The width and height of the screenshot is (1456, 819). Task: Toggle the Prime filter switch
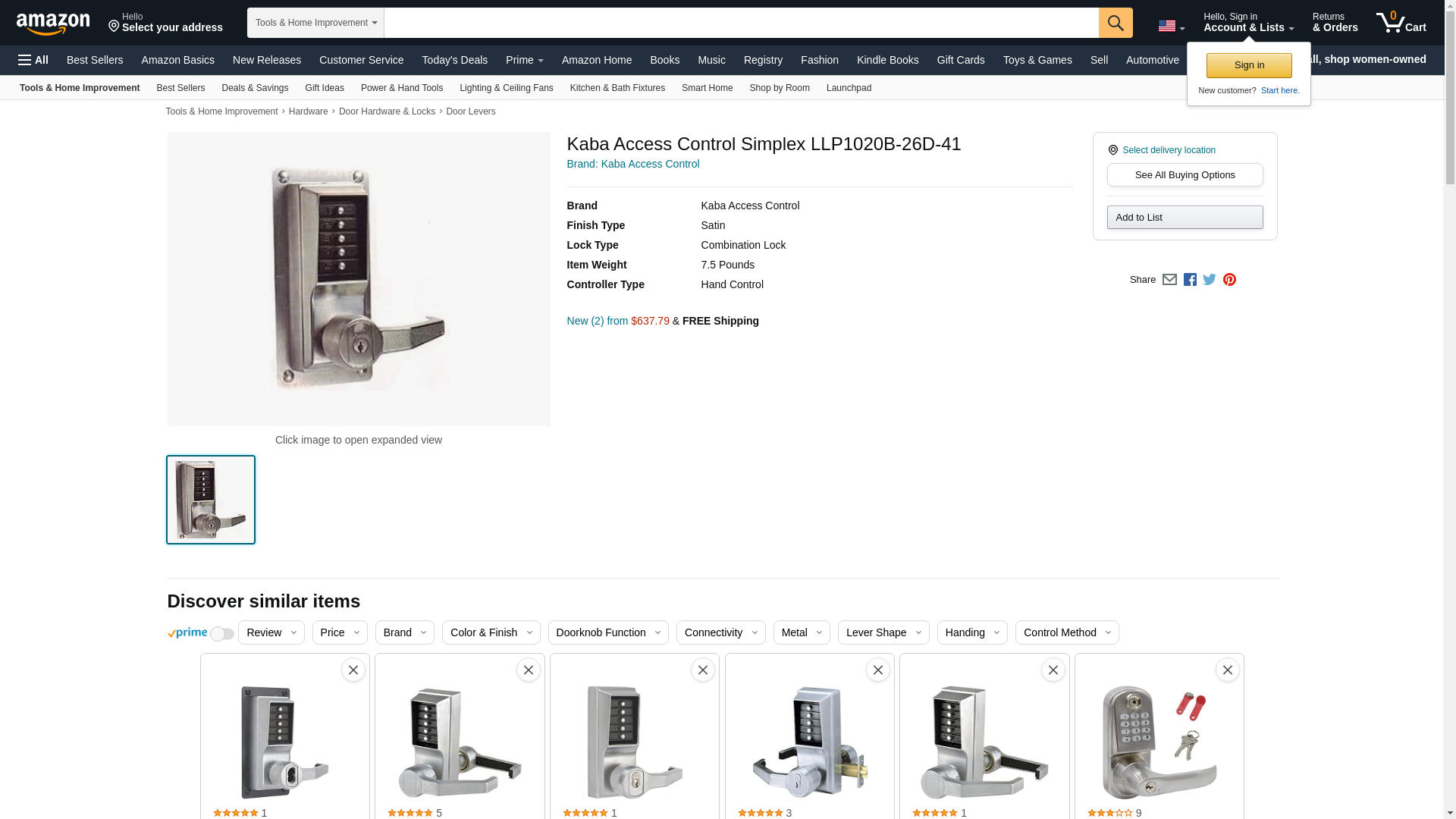(x=221, y=634)
